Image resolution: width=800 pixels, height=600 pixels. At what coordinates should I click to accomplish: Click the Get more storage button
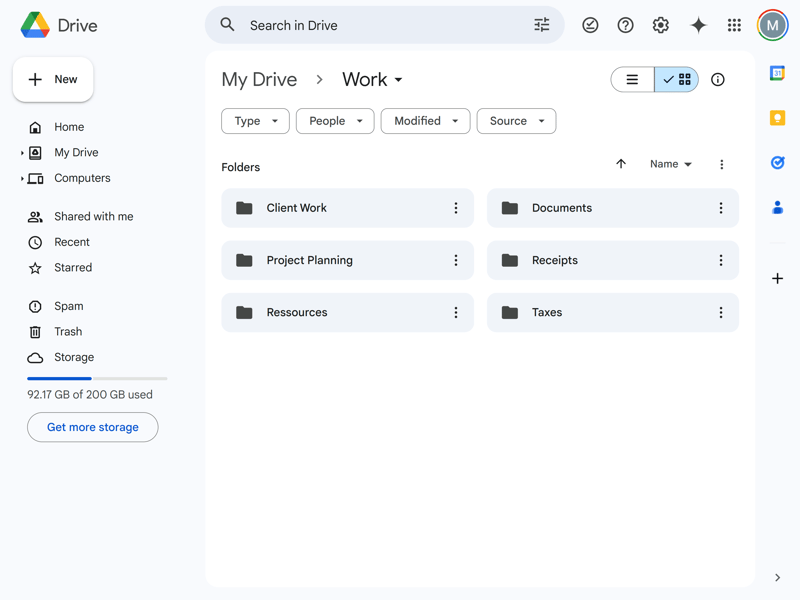pos(93,427)
